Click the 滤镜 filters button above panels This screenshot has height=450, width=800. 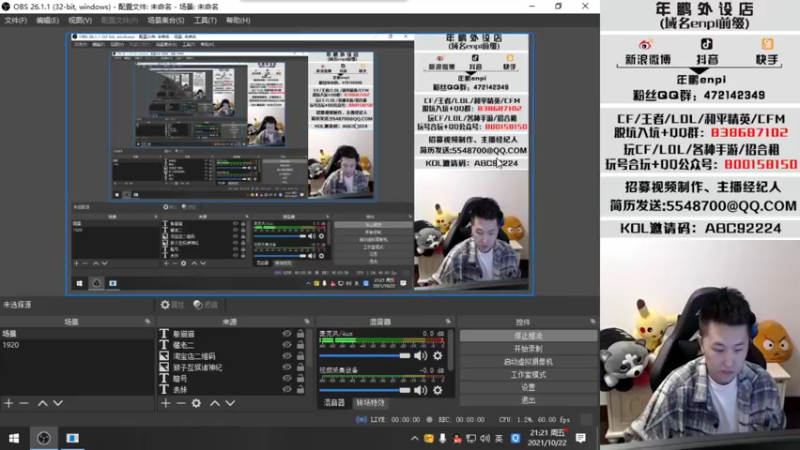pos(206,305)
